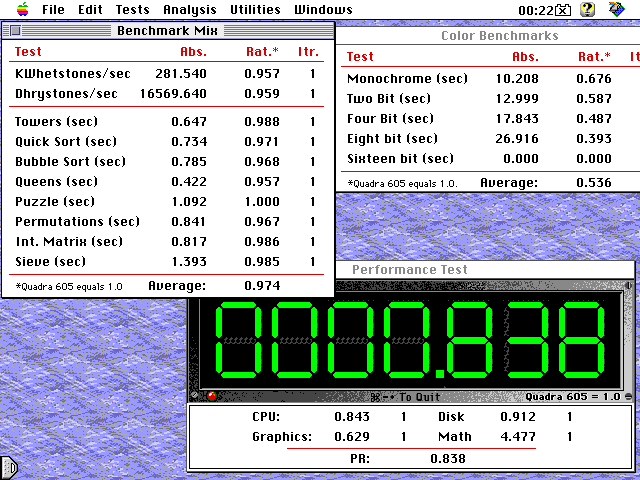640x480 pixels.
Task: Open the Edit menu
Action: click(90, 9)
